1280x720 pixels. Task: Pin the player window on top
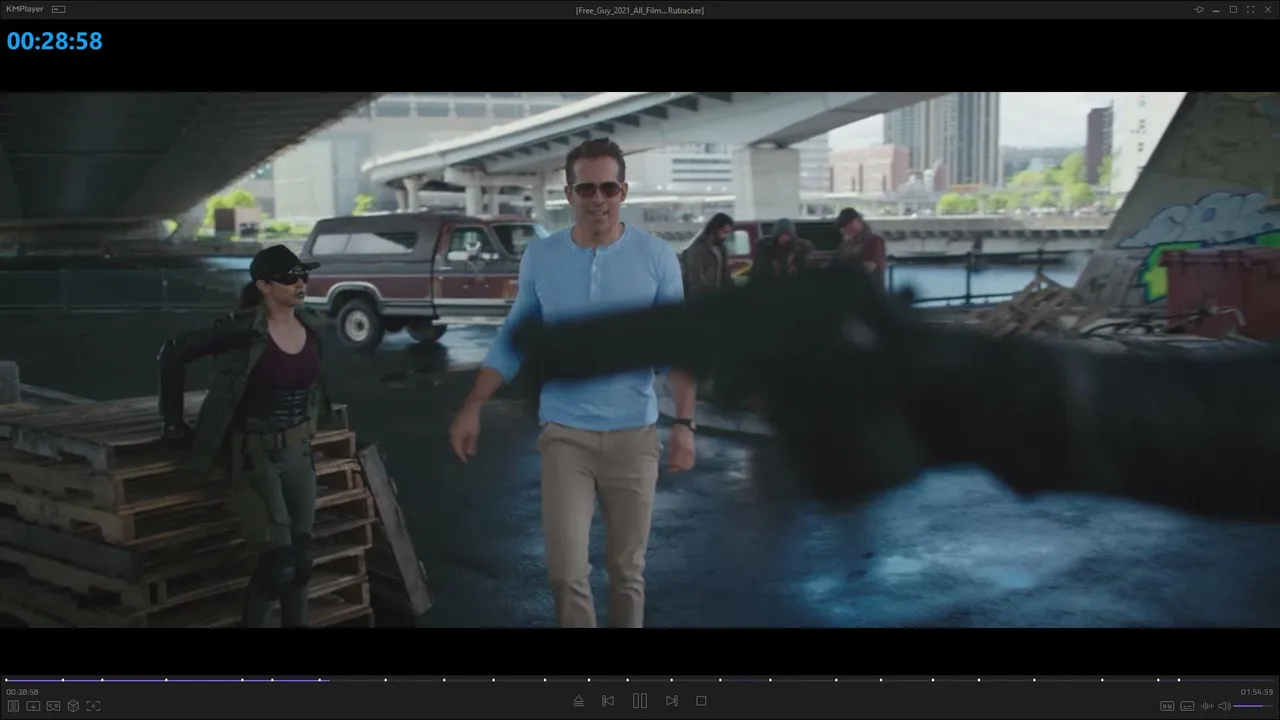(x=1199, y=9)
